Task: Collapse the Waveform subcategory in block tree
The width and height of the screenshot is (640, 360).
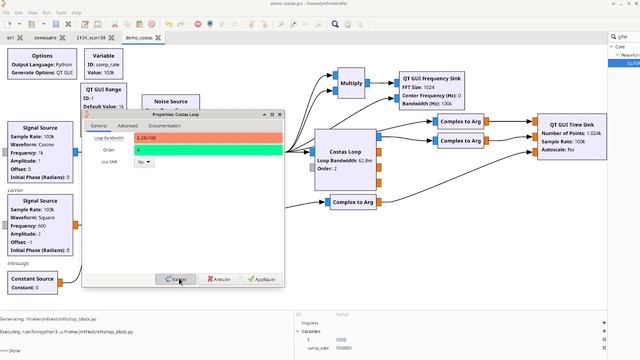Action: pyautogui.click(x=618, y=55)
